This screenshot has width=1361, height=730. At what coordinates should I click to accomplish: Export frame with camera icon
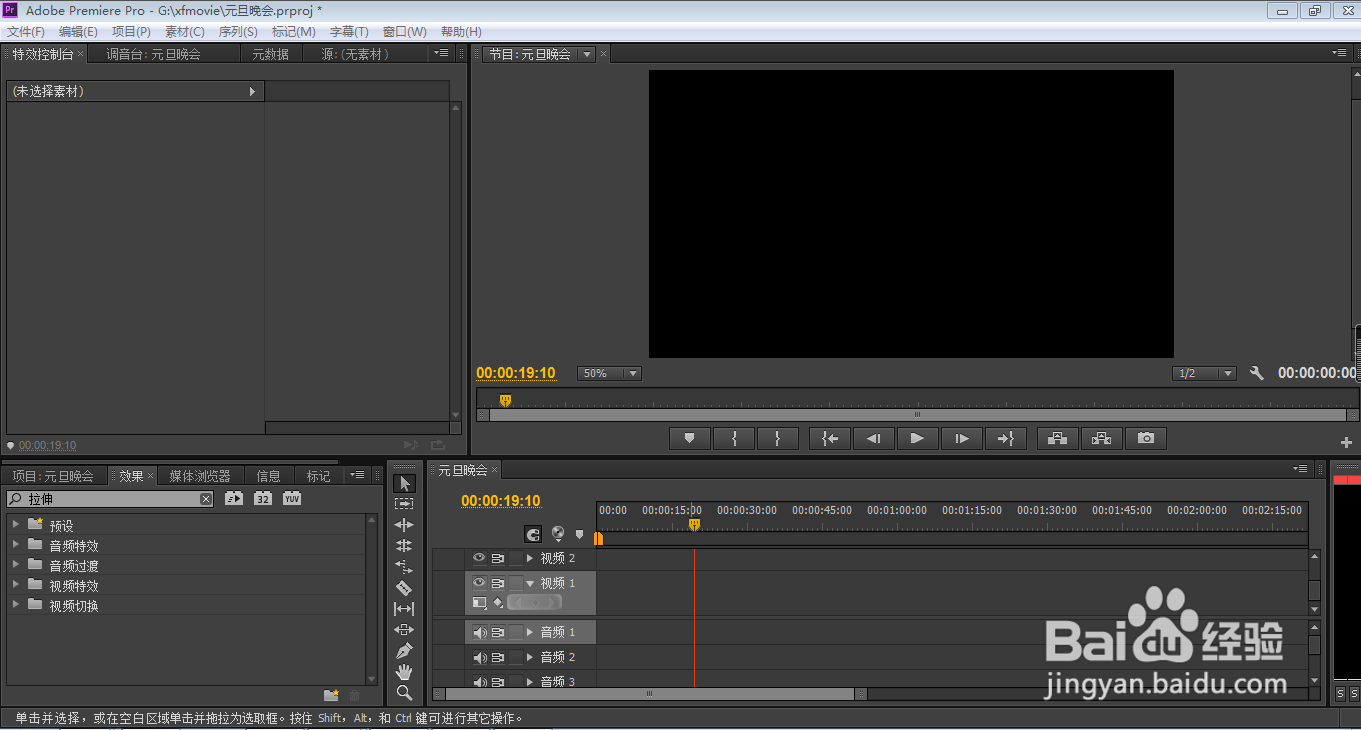point(1145,438)
